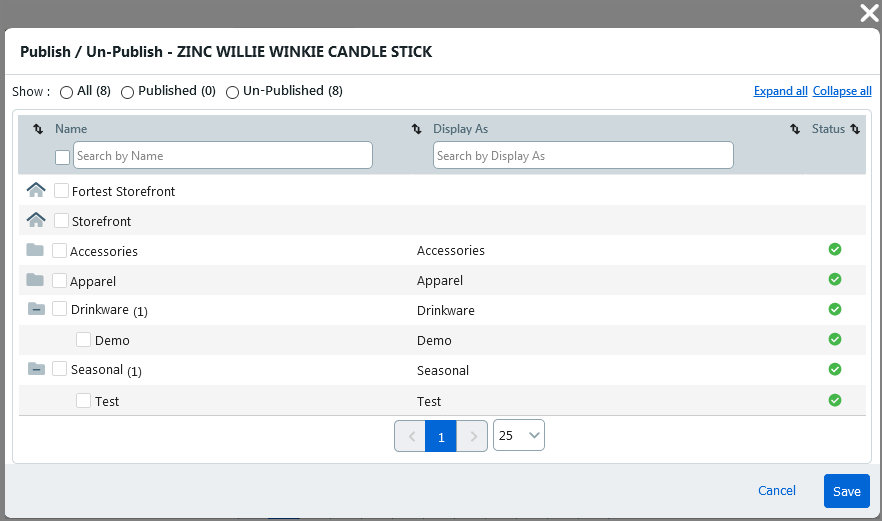882x521 pixels.
Task: Go to page 1 in pagination
Action: click(x=441, y=436)
